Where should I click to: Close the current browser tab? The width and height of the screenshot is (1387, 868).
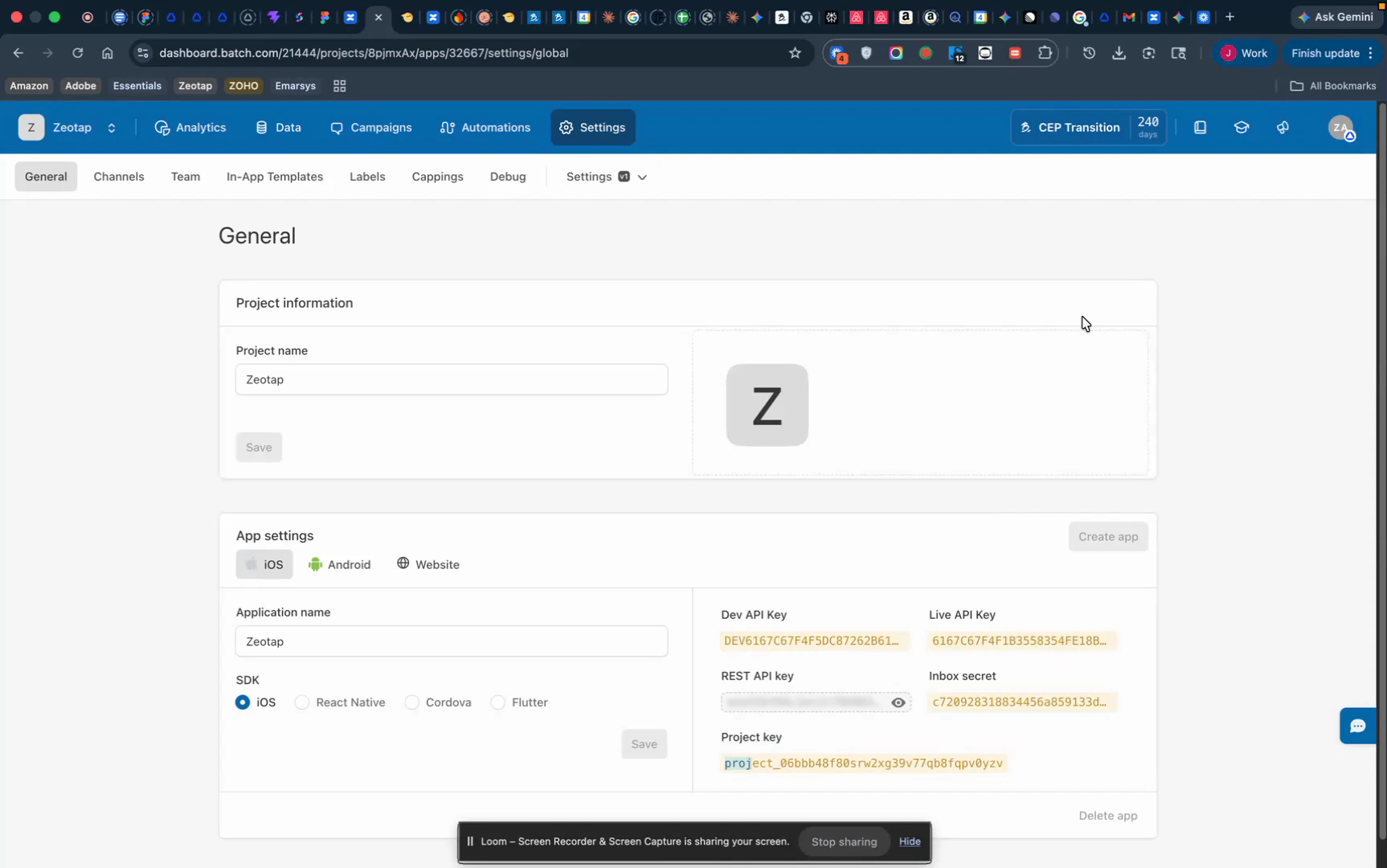coord(378,17)
